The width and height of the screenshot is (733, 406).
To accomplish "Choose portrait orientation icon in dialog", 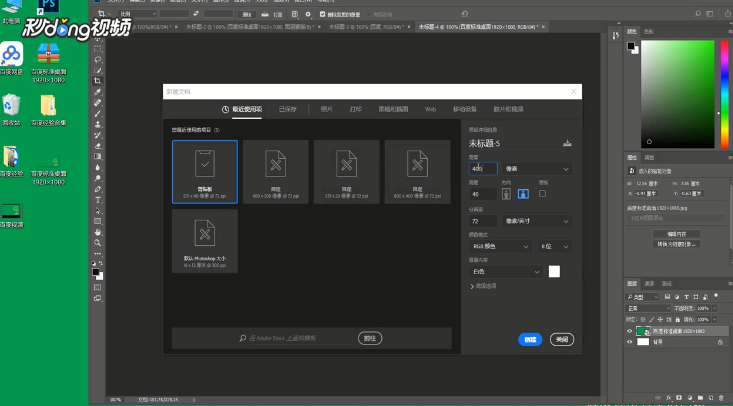I will 506,194.
